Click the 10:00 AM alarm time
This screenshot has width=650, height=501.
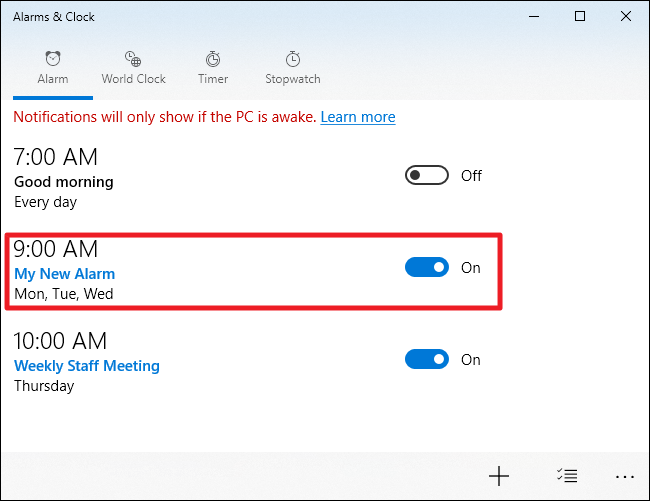coord(60,341)
